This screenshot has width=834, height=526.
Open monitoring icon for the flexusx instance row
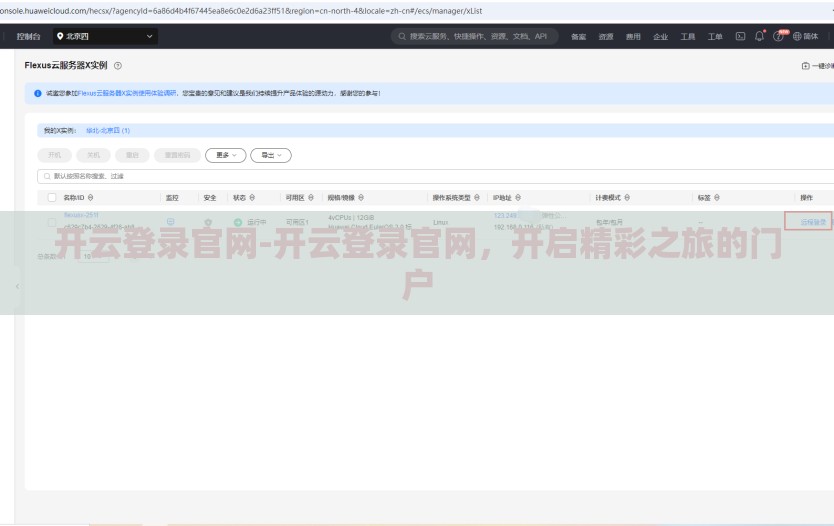[x=171, y=221]
